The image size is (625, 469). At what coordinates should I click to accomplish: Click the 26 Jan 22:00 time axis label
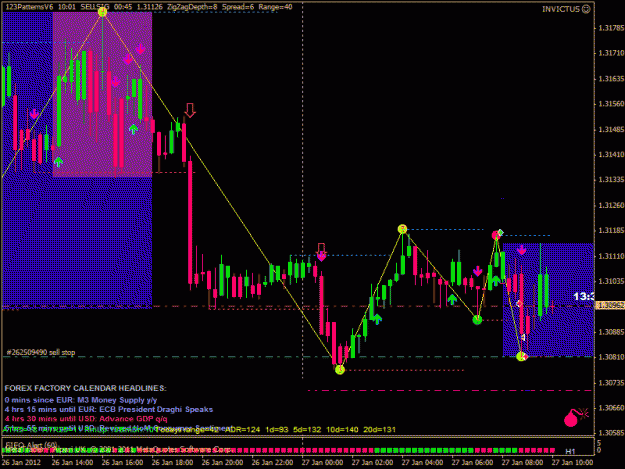[x=272, y=463]
